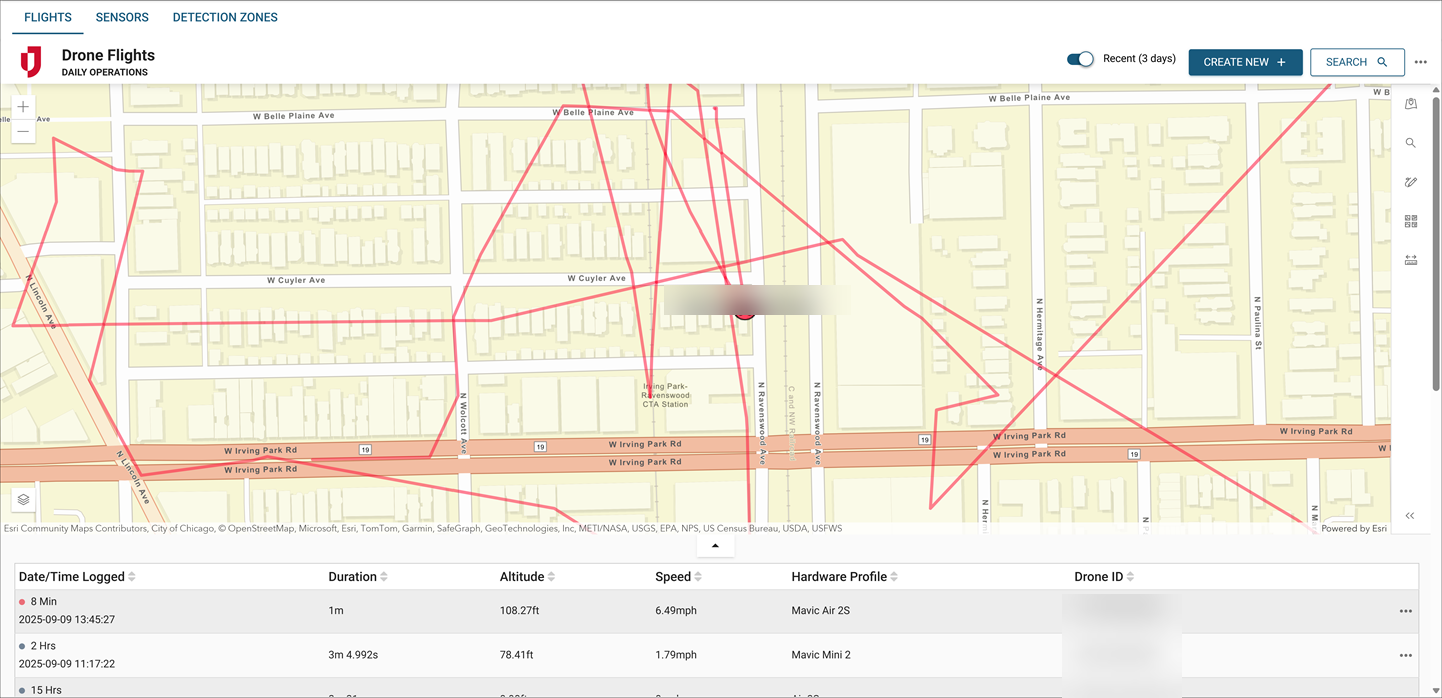Open the overflow menu next to SEARCH button
Screen dimensions: 1442x698
tap(1421, 61)
